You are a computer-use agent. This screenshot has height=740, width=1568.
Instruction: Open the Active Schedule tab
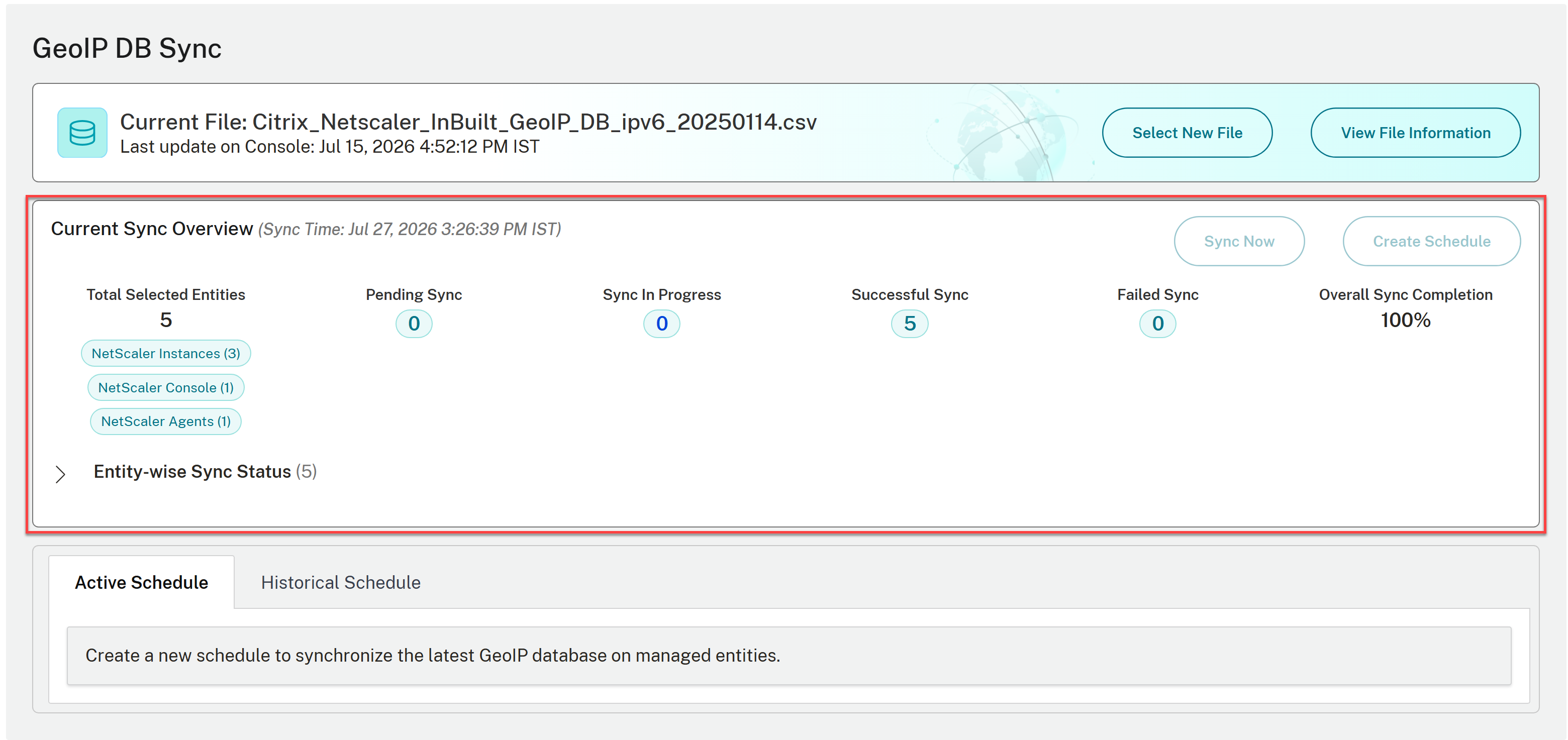pyautogui.click(x=141, y=582)
